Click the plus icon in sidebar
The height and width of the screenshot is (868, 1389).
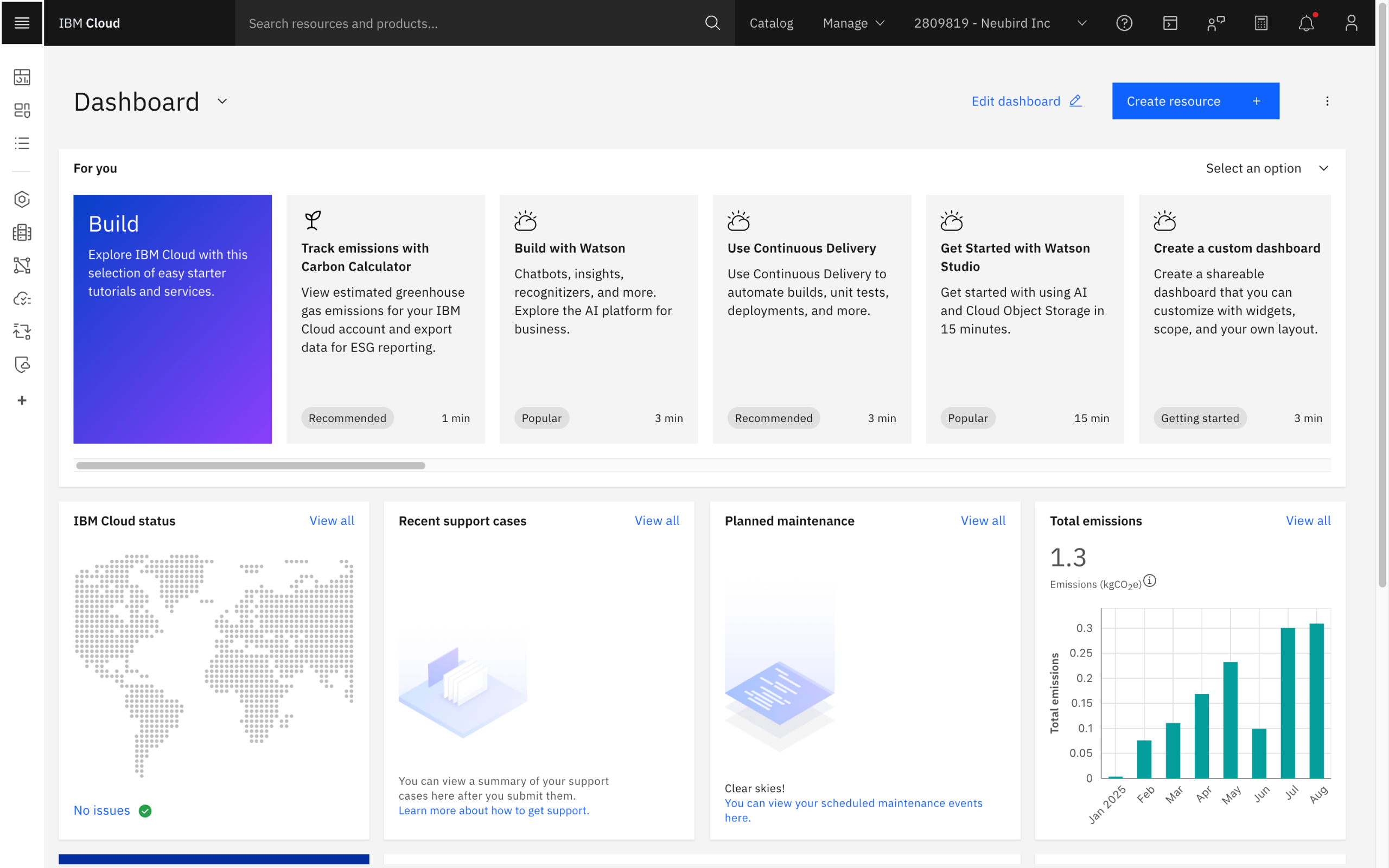click(22, 400)
